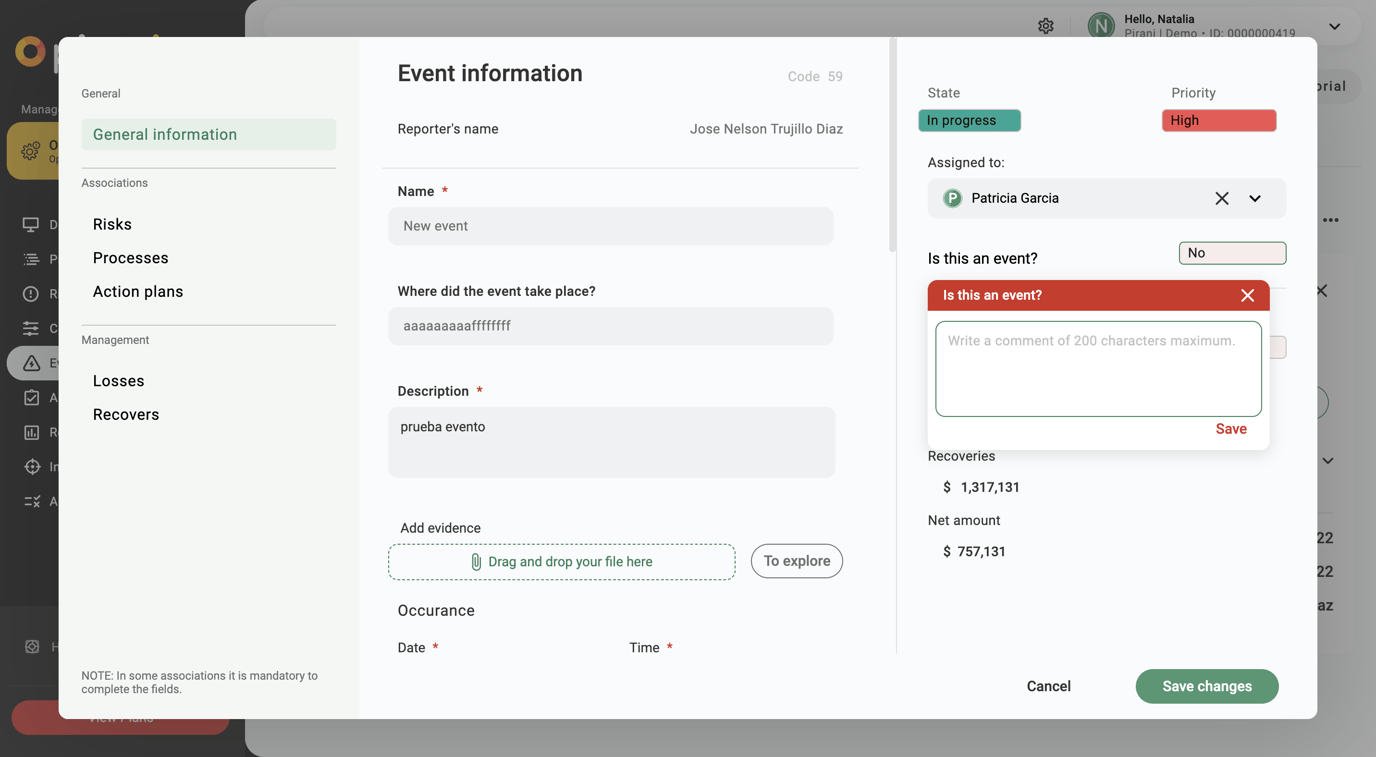Click the settings gear icon in top bar

(1046, 25)
